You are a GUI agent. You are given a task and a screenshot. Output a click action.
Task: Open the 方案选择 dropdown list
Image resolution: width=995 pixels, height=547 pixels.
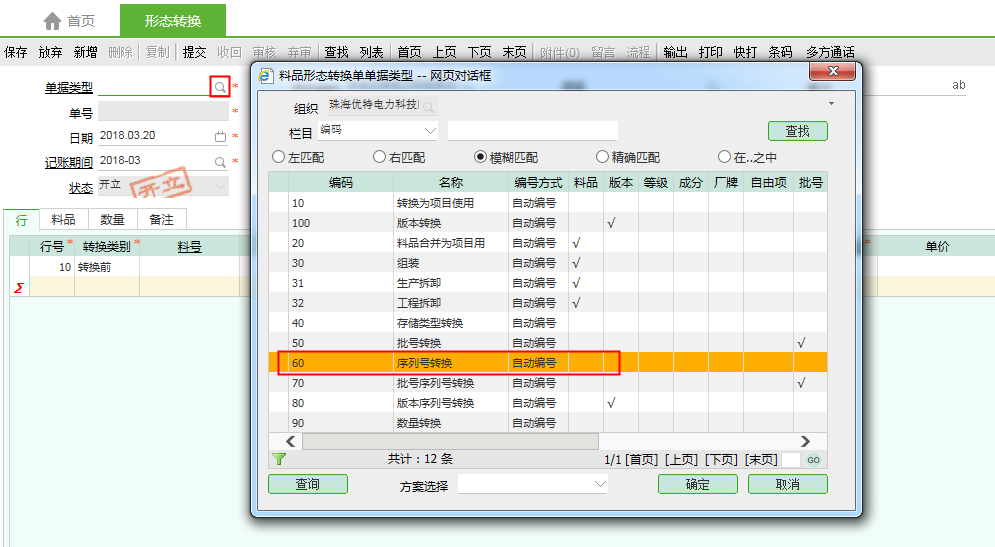tap(600, 484)
